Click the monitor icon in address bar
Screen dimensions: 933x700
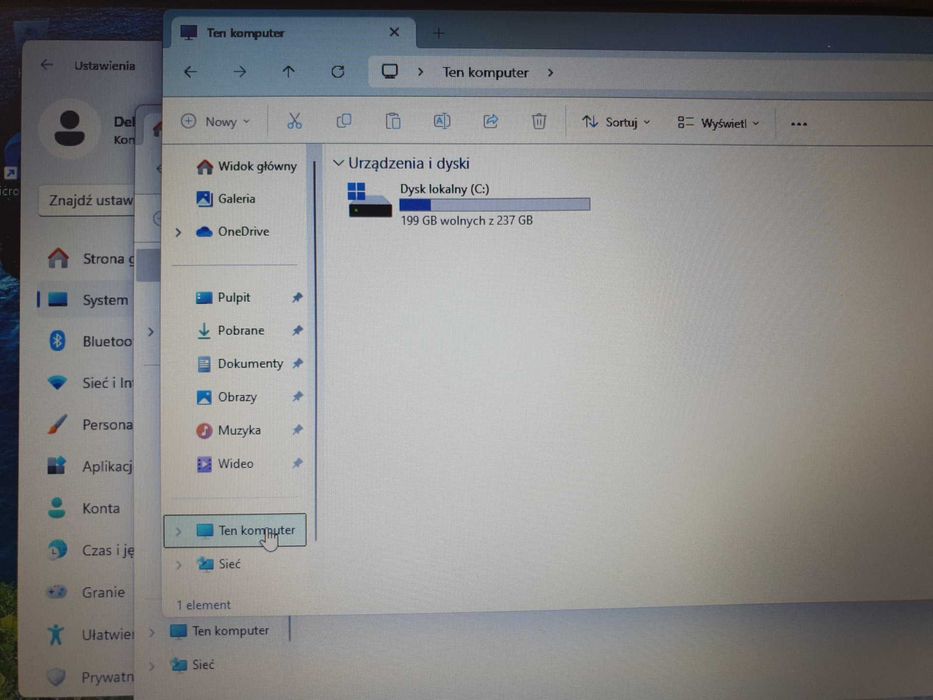click(390, 72)
